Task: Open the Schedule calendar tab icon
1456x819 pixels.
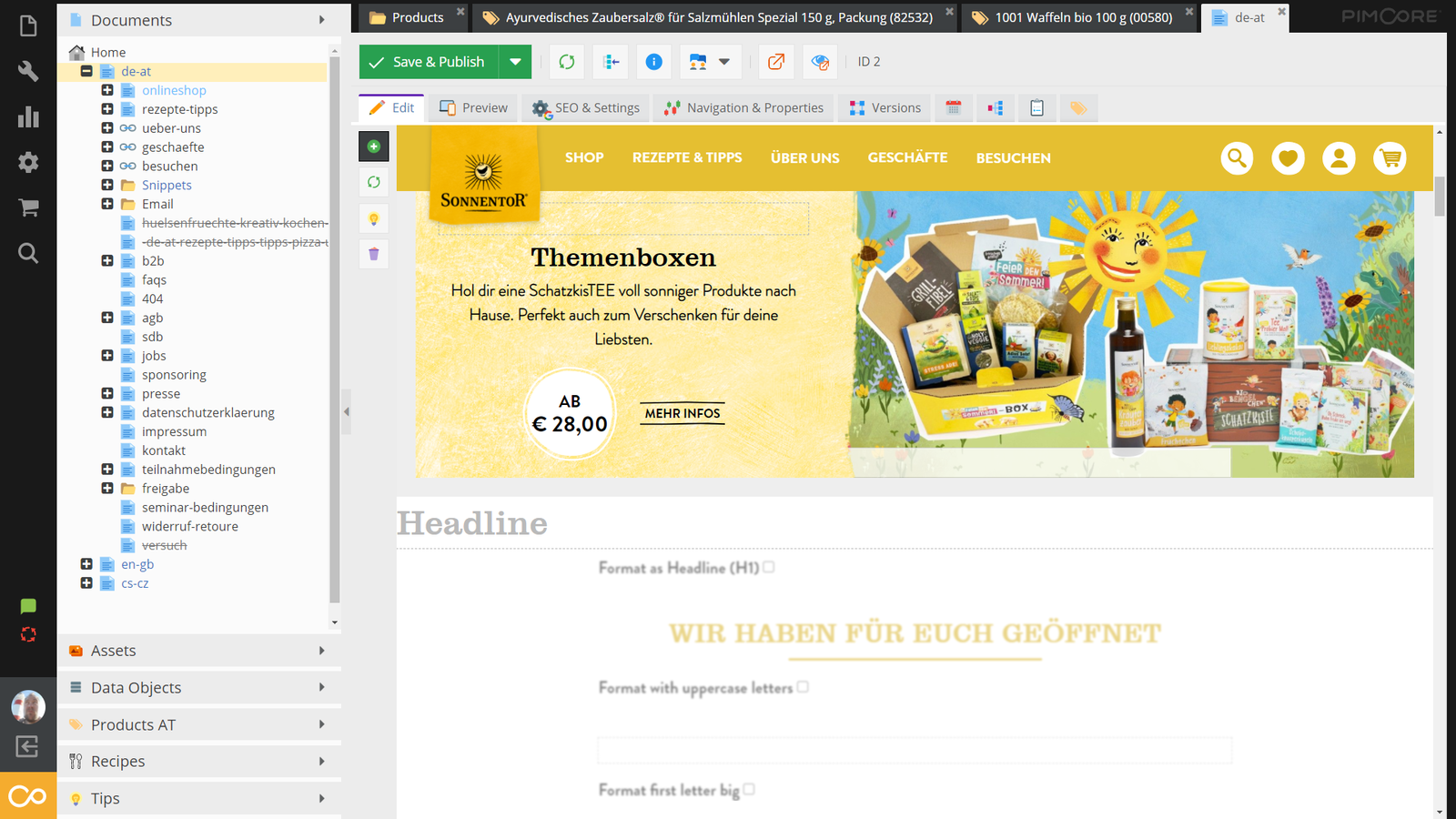Action: 954,108
